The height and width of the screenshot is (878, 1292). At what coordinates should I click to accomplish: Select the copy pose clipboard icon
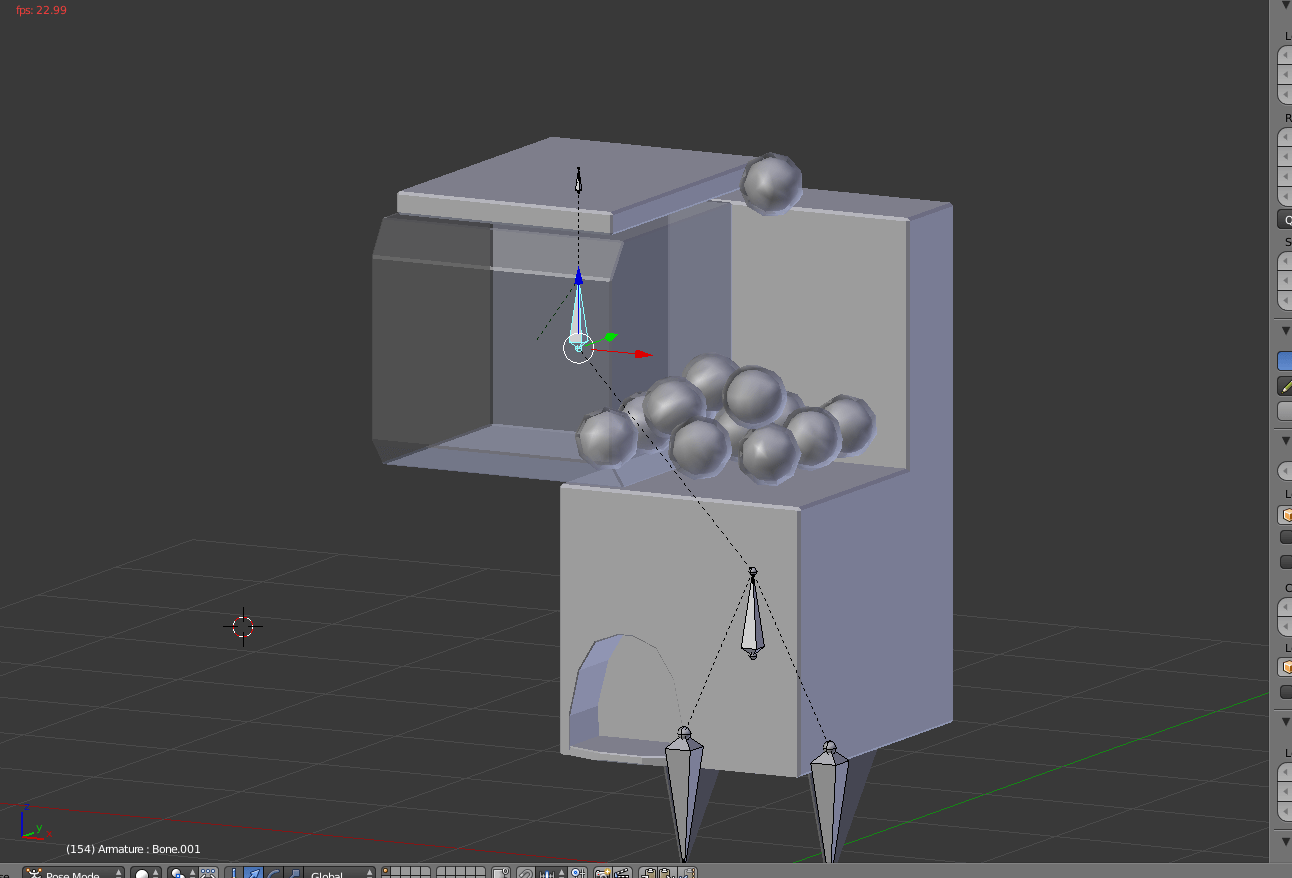click(x=648, y=870)
